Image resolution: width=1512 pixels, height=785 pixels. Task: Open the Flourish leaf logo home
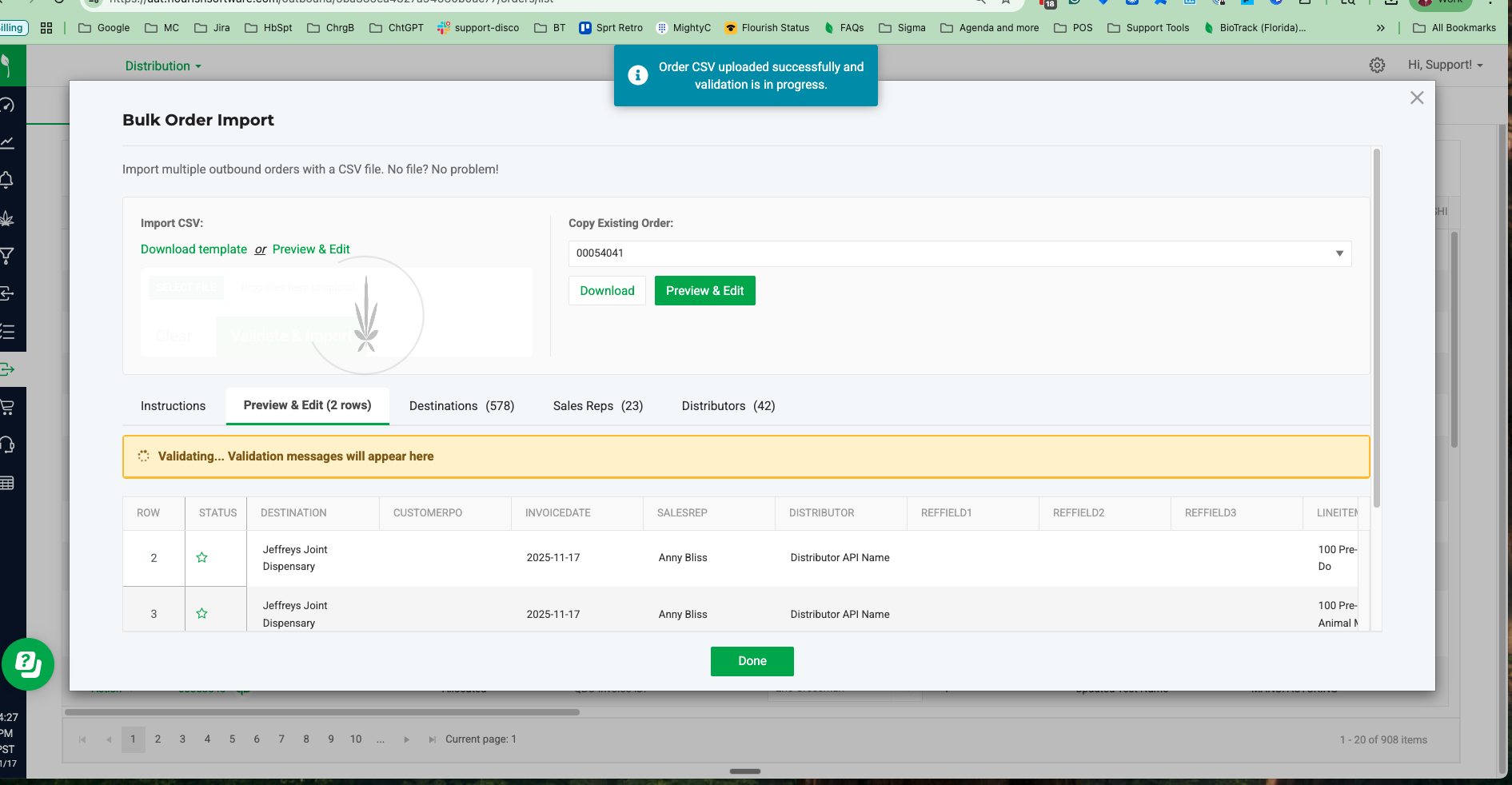point(6,66)
